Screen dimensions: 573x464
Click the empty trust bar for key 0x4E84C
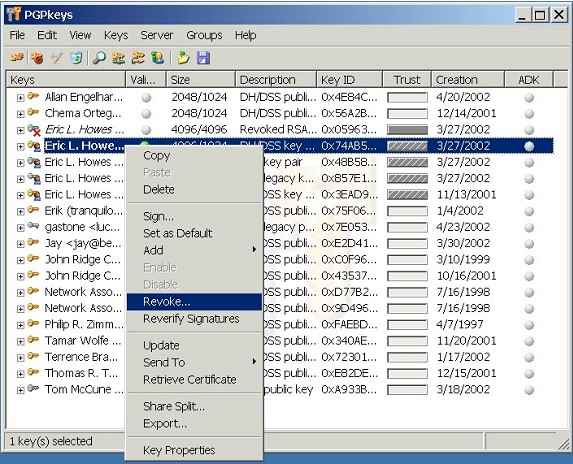[407, 98]
